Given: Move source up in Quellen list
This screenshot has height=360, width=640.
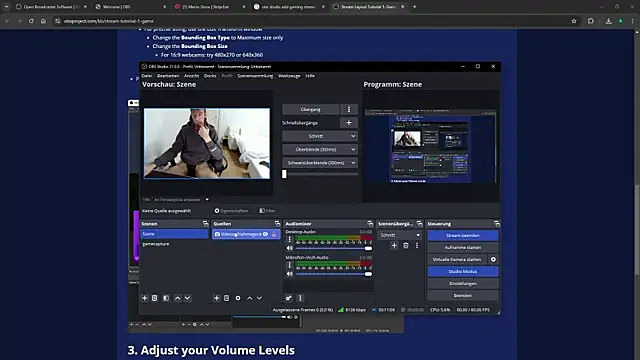Looking at the screenshot, I should (249, 298).
